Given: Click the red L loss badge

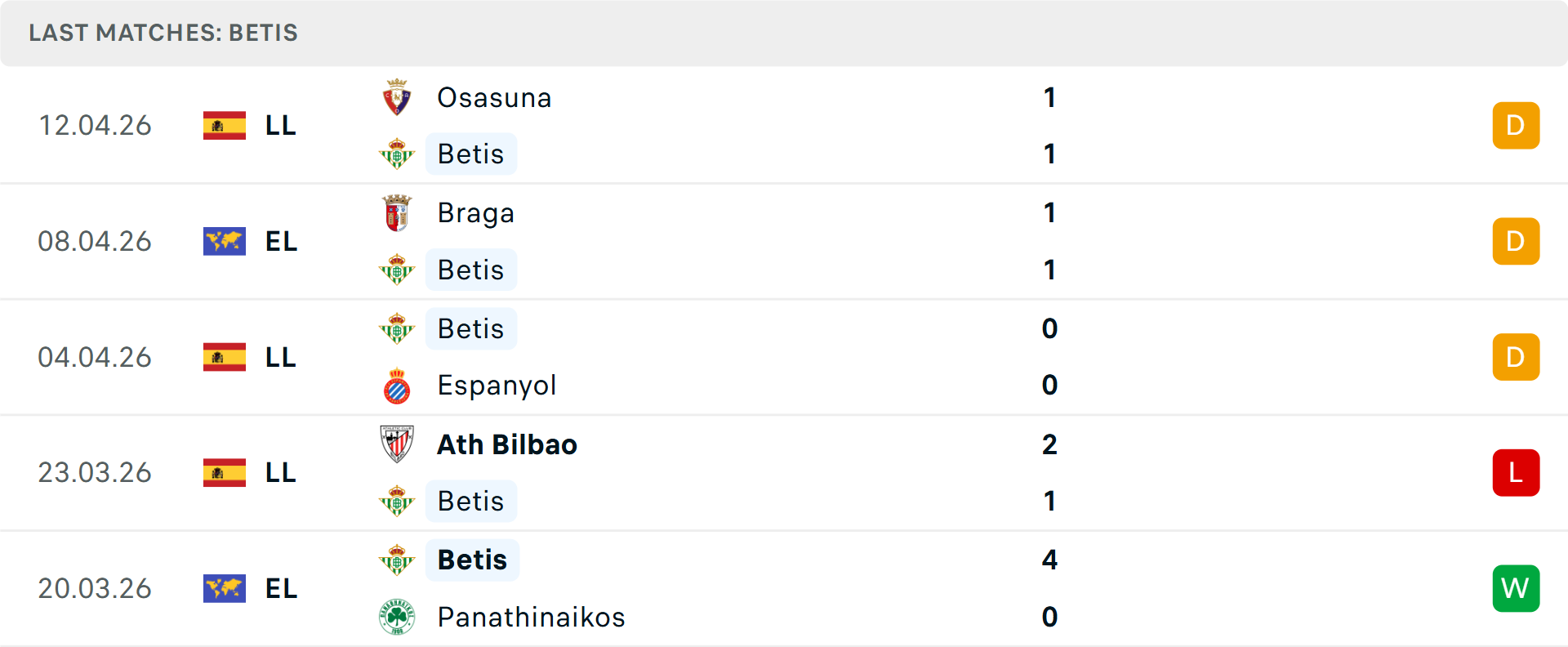Looking at the screenshot, I should tap(1516, 473).
